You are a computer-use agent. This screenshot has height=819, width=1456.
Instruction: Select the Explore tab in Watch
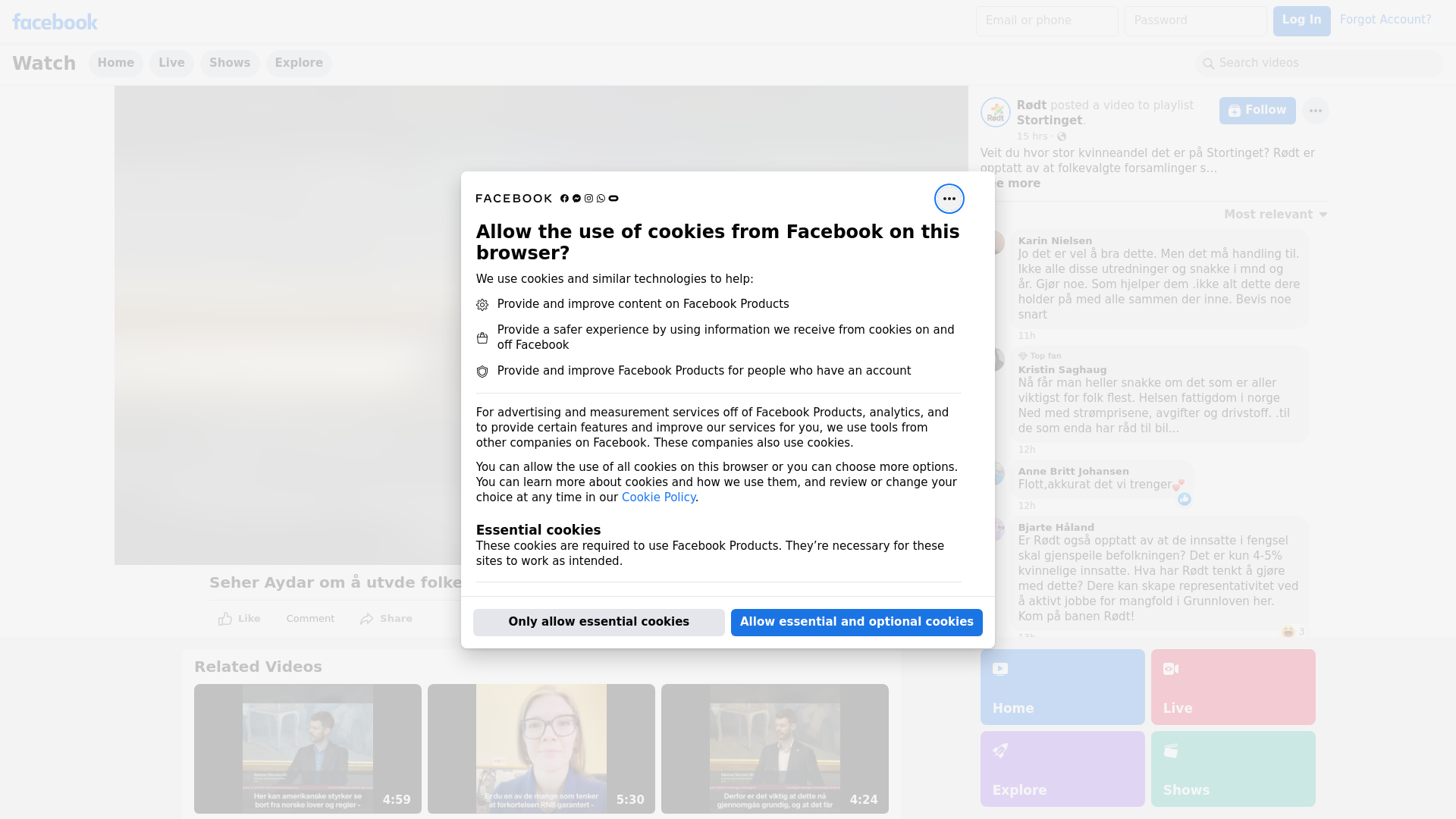coord(299,63)
